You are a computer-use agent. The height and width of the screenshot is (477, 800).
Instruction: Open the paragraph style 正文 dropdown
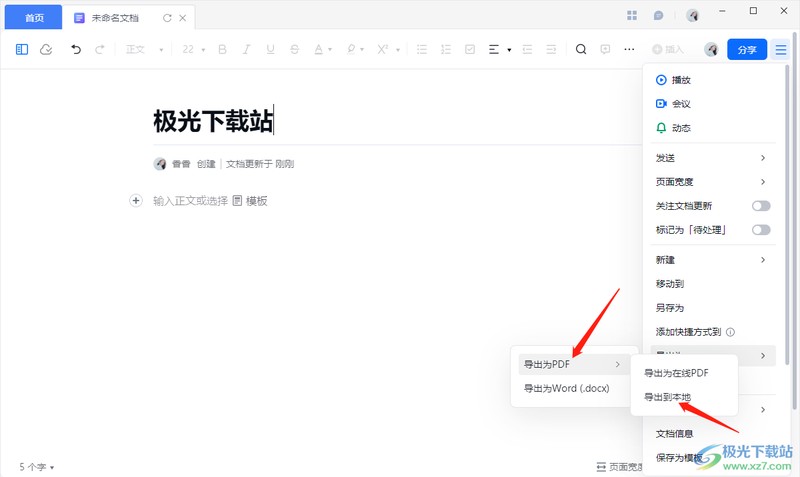point(145,49)
